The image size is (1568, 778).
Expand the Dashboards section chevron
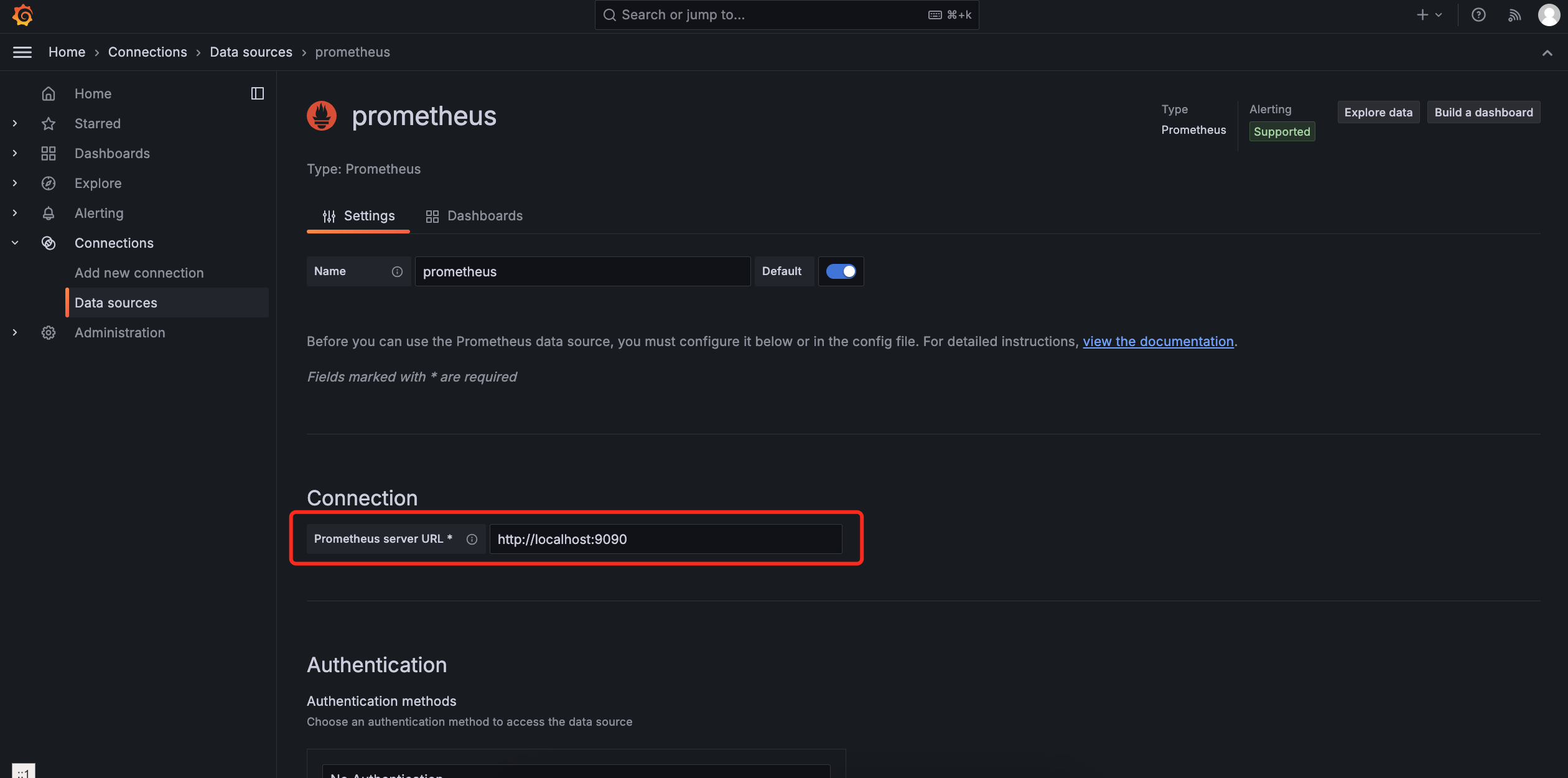(x=15, y=154)
